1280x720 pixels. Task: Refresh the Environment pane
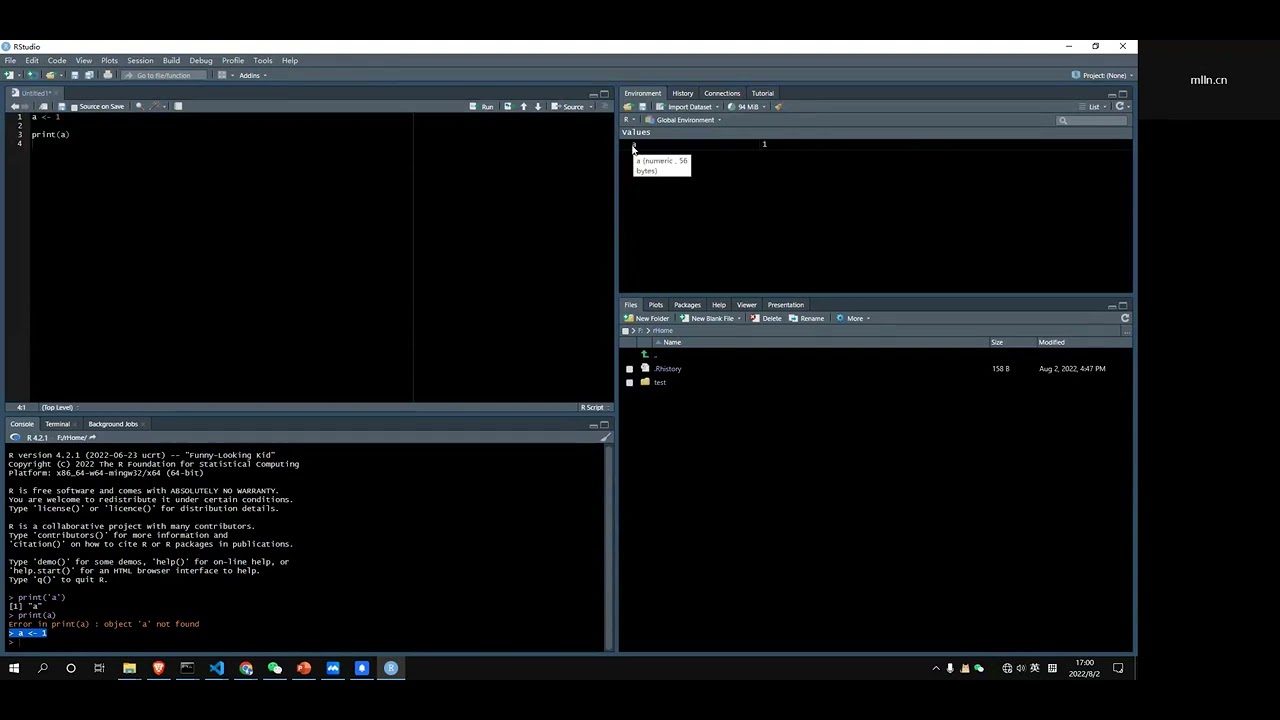click(1120, 106)
